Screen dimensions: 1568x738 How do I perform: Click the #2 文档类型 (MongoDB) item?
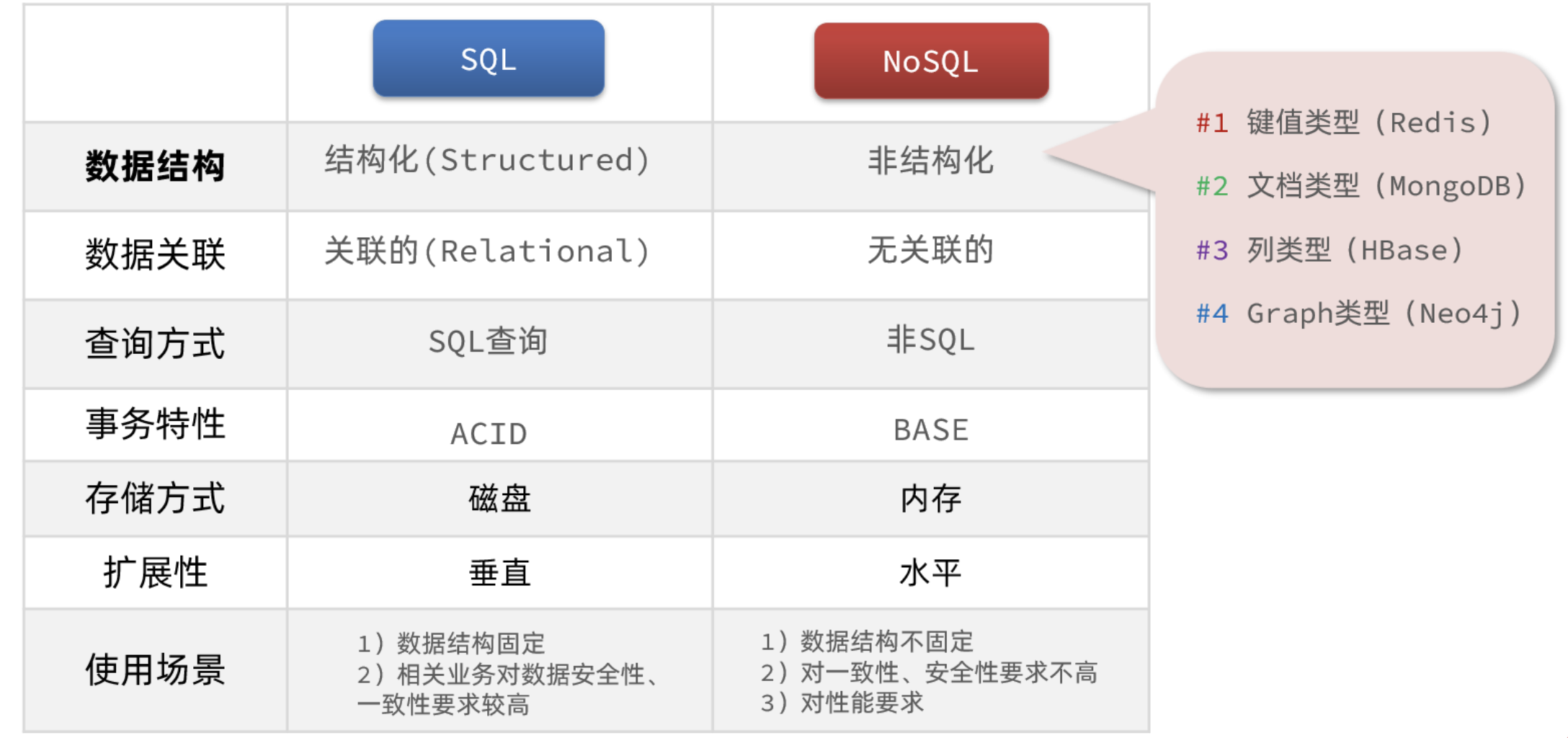[x=1361, y=186]
